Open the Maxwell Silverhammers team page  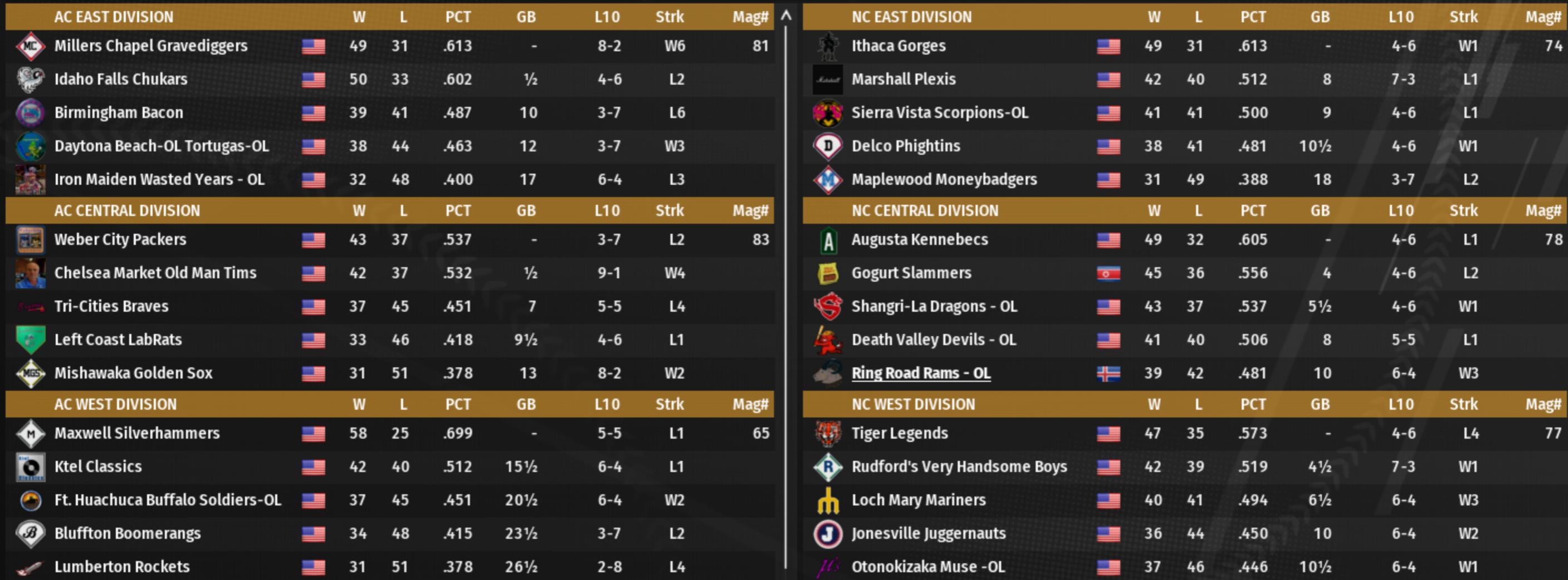(137, 434)
